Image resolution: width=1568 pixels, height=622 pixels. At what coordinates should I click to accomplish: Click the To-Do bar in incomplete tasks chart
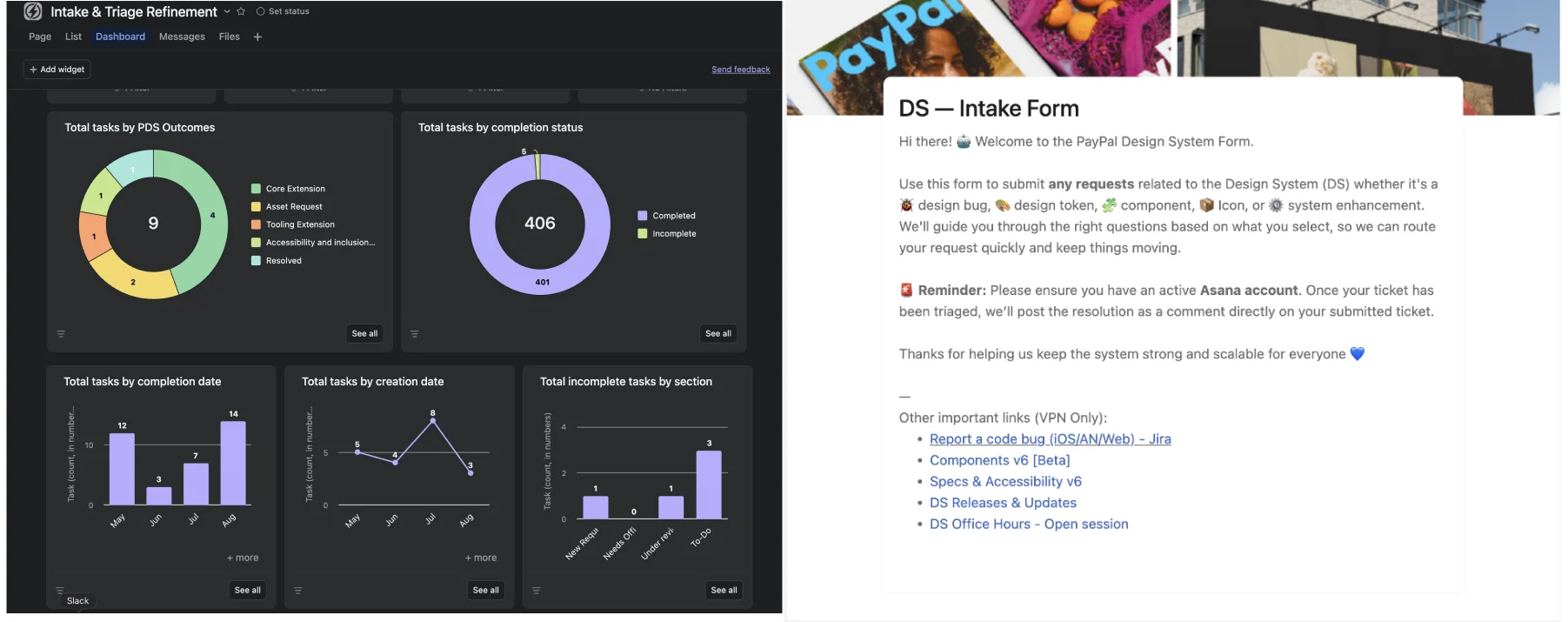(709, 485)
